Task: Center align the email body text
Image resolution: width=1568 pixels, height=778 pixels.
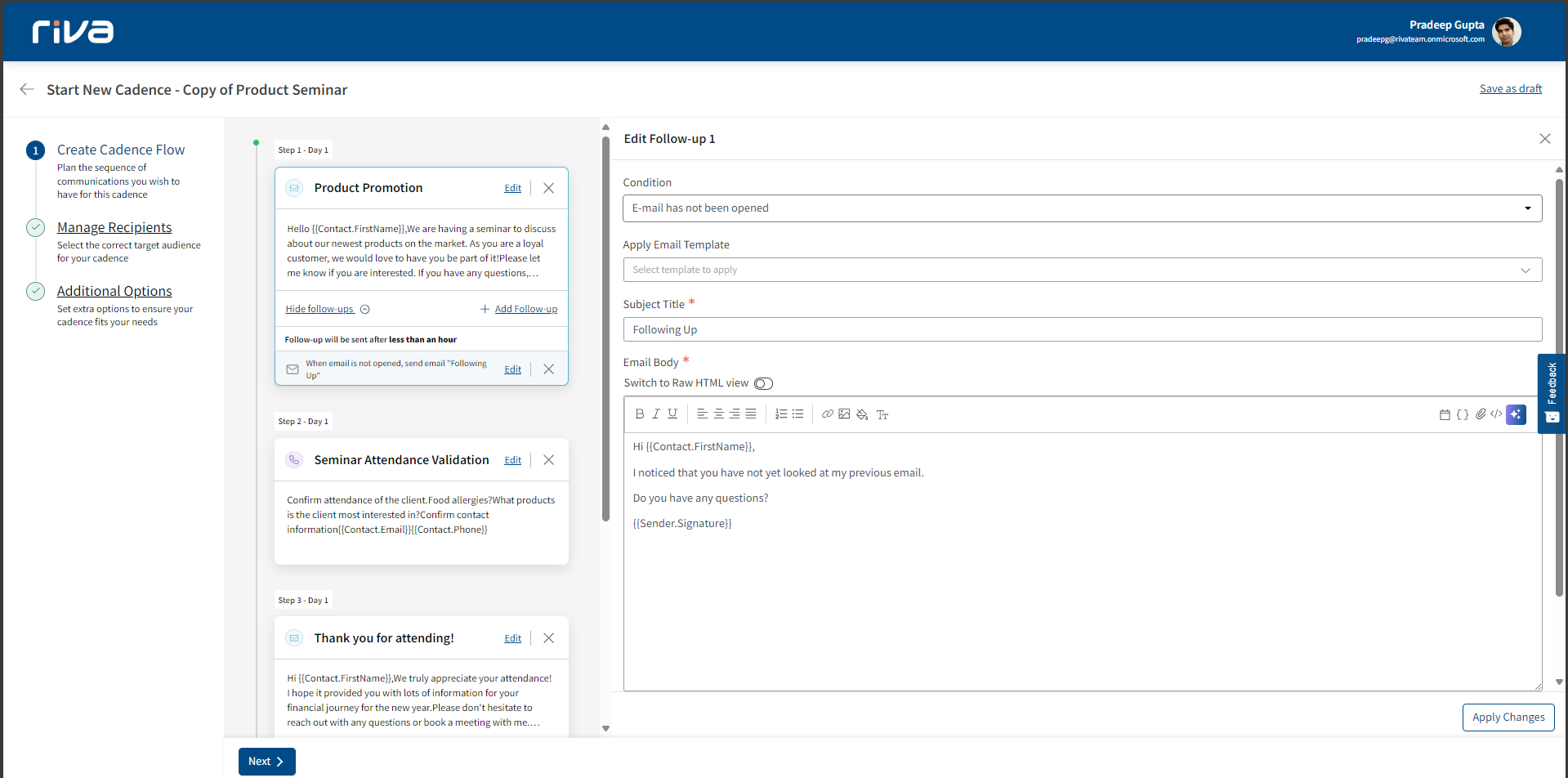Action: tap(719, 414)
